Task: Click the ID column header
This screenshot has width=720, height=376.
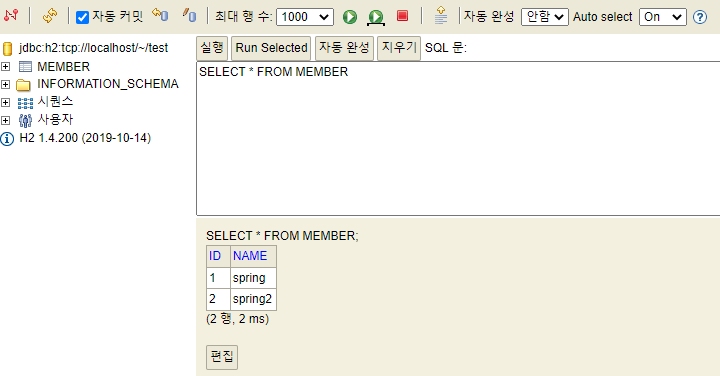Action: [x=218, y=256]
